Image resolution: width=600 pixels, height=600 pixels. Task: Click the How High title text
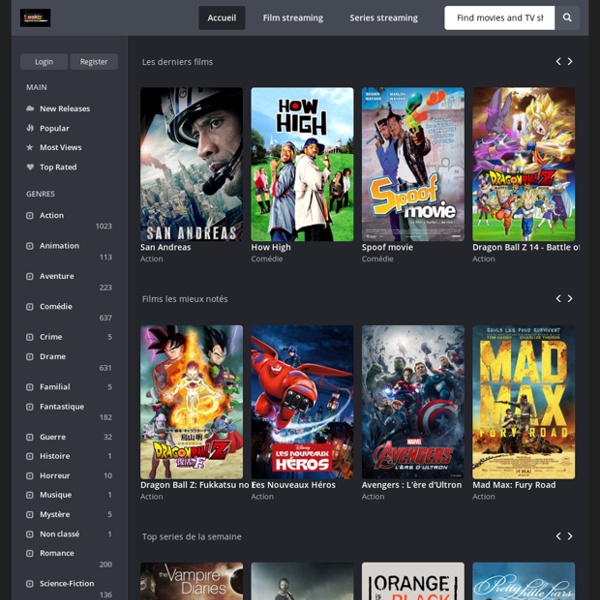(271, 248)
